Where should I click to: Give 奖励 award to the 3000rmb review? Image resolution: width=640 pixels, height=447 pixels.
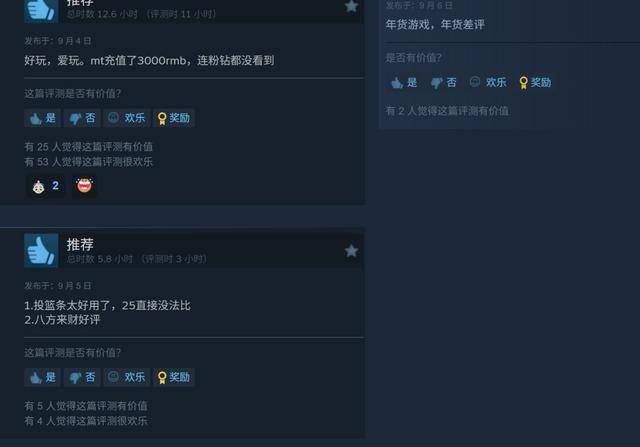point(174,118)
